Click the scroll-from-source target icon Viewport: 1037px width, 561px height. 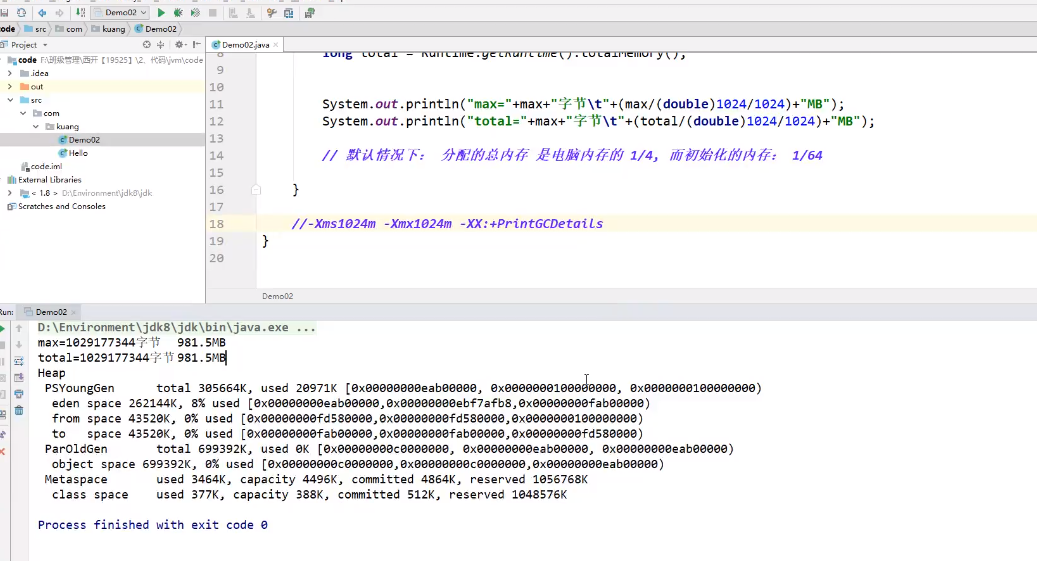point(147,45)
